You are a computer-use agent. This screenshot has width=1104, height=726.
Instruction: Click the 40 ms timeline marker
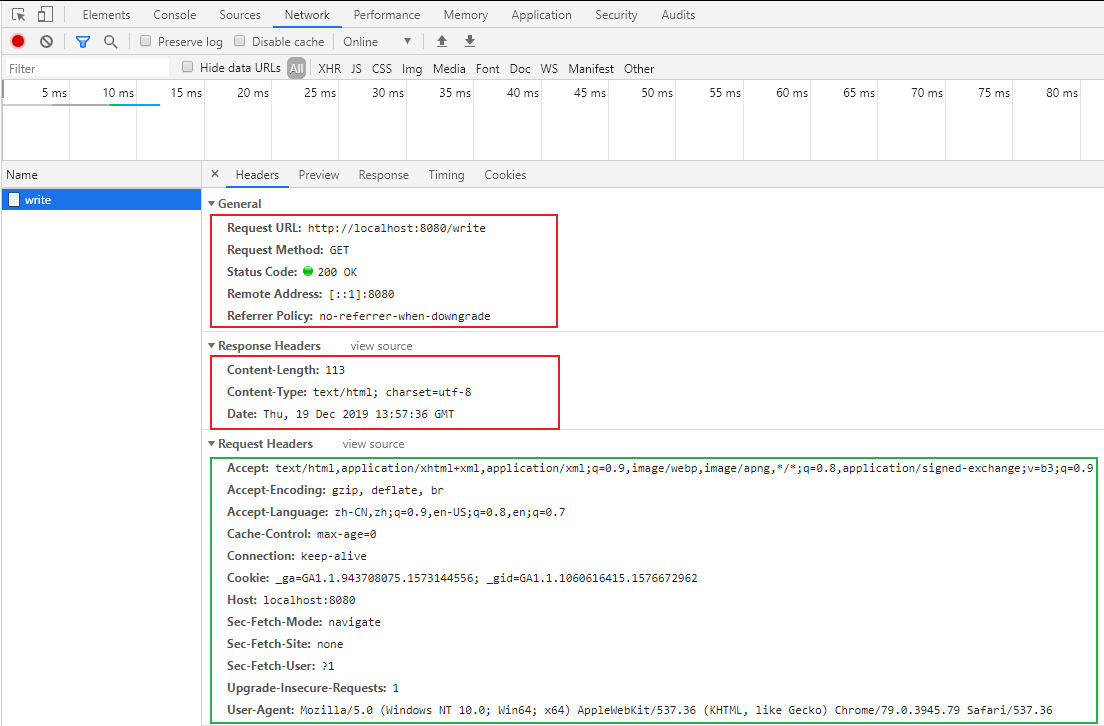click(522, 92)
